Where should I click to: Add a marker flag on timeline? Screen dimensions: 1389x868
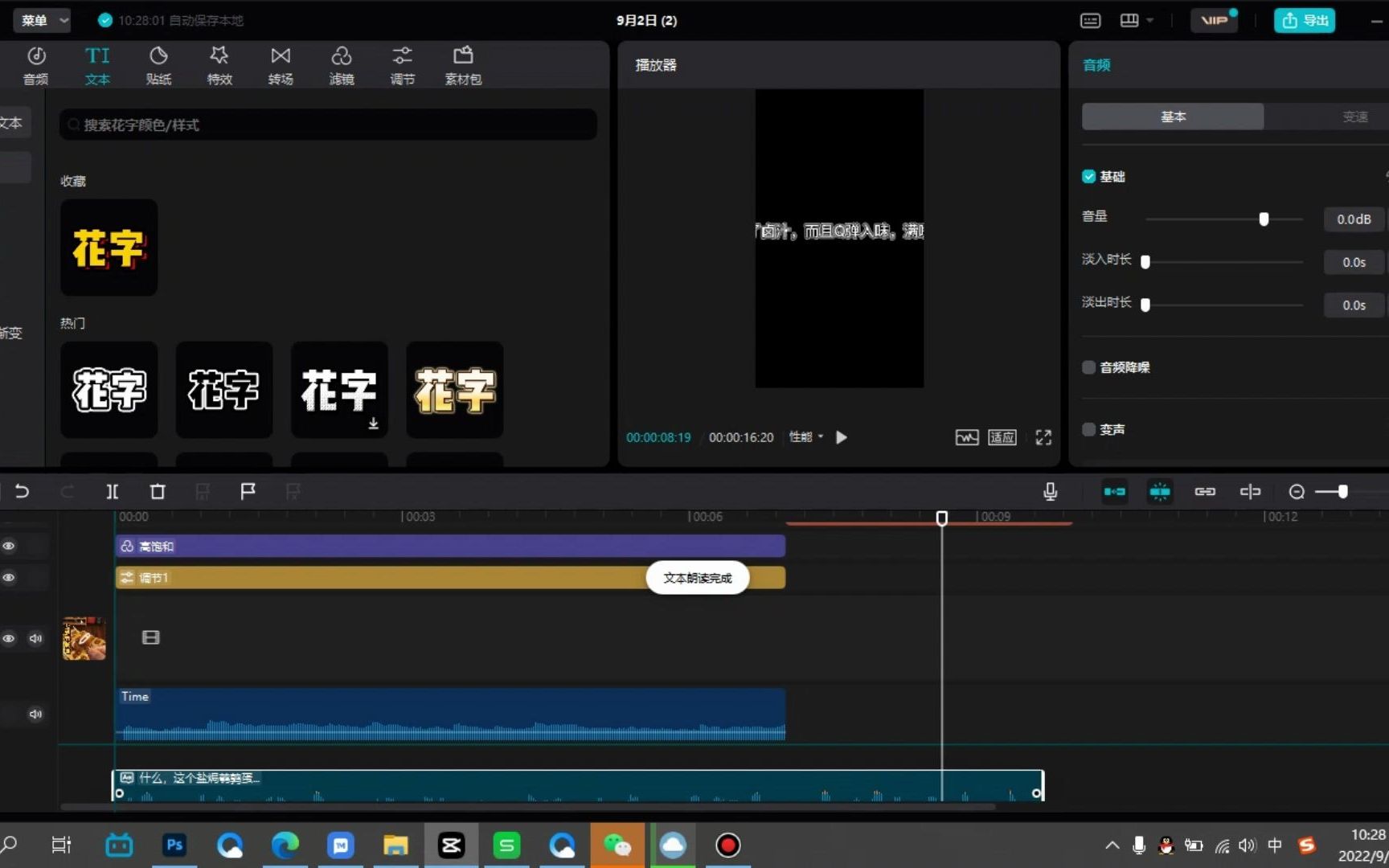coord(248,491)
